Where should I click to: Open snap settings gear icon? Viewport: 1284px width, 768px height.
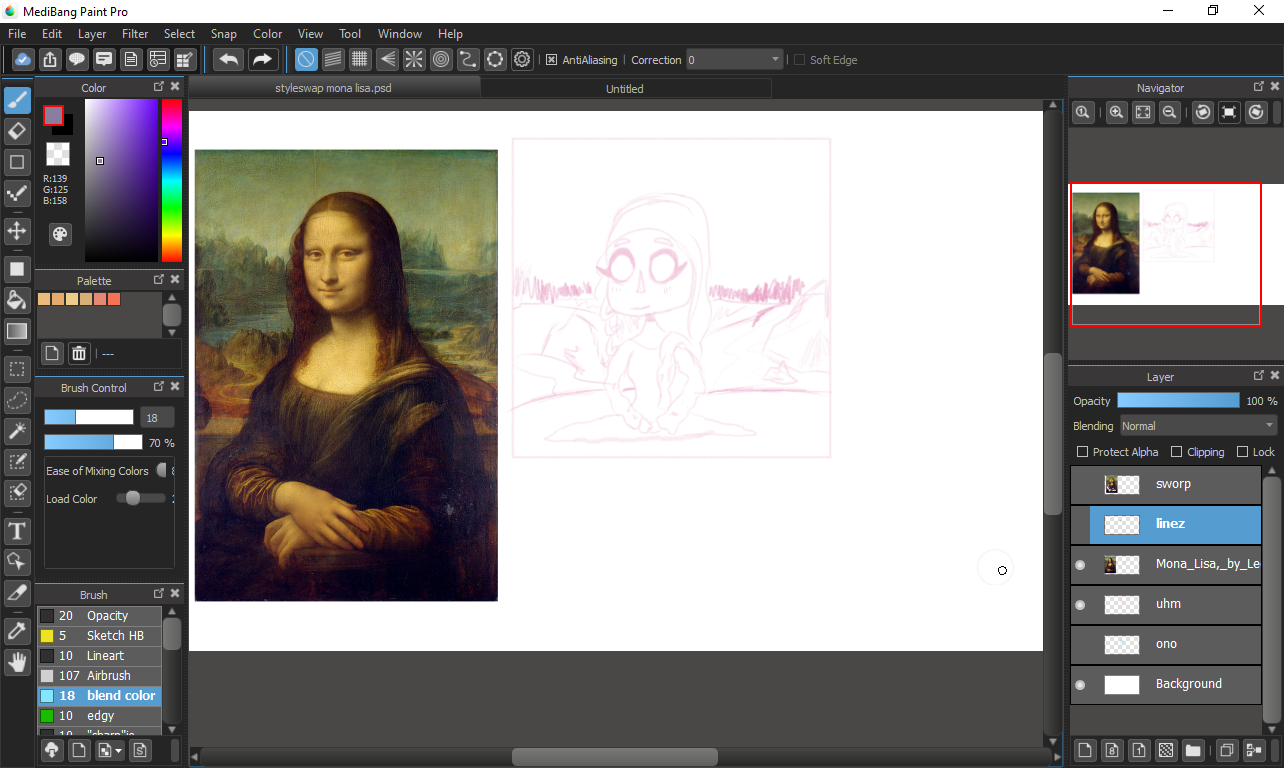click(x=522, y=59)
